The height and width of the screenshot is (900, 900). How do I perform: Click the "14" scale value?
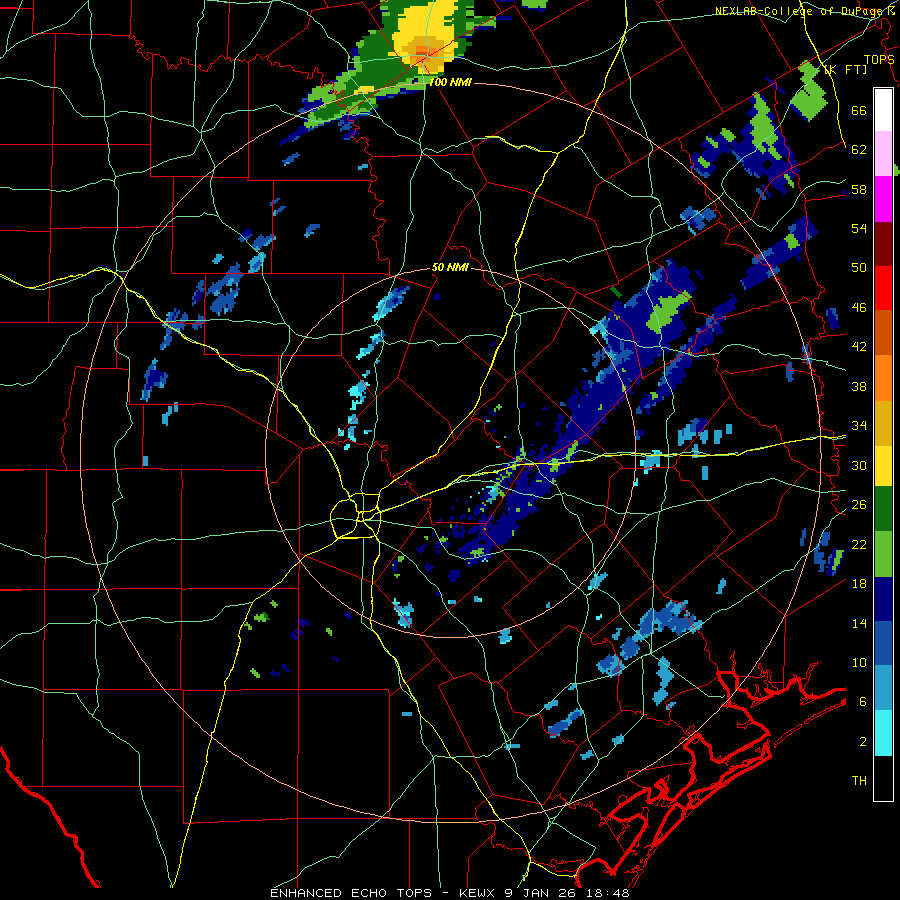[859, 623]
